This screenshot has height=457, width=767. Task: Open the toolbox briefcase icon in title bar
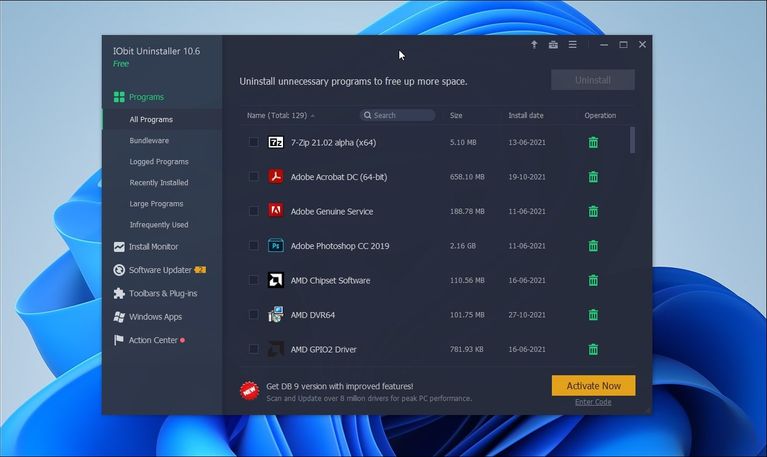pos(553,45)
